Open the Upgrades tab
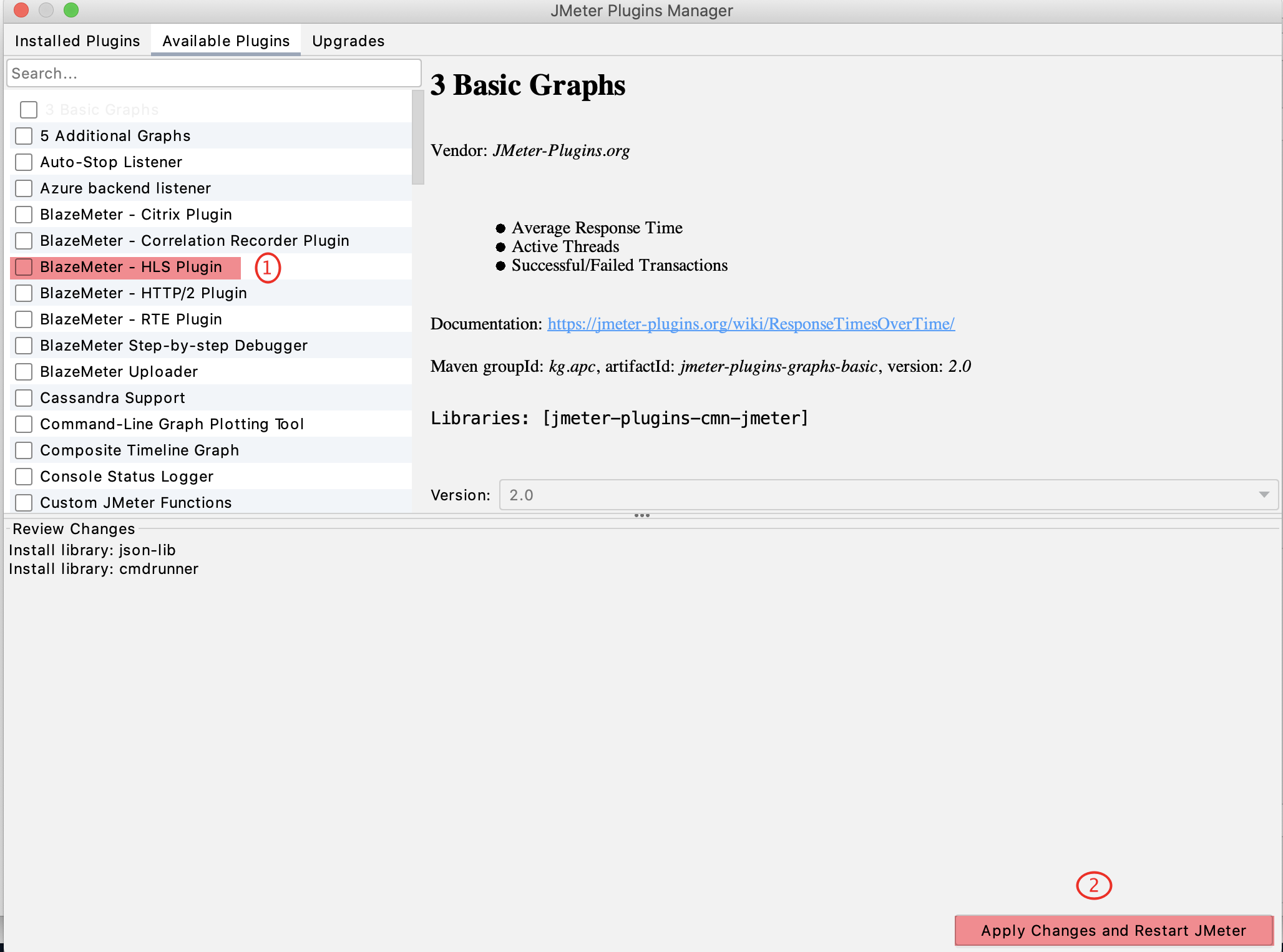The height and width of the screenshot is (952, 1283). point(348,41)
